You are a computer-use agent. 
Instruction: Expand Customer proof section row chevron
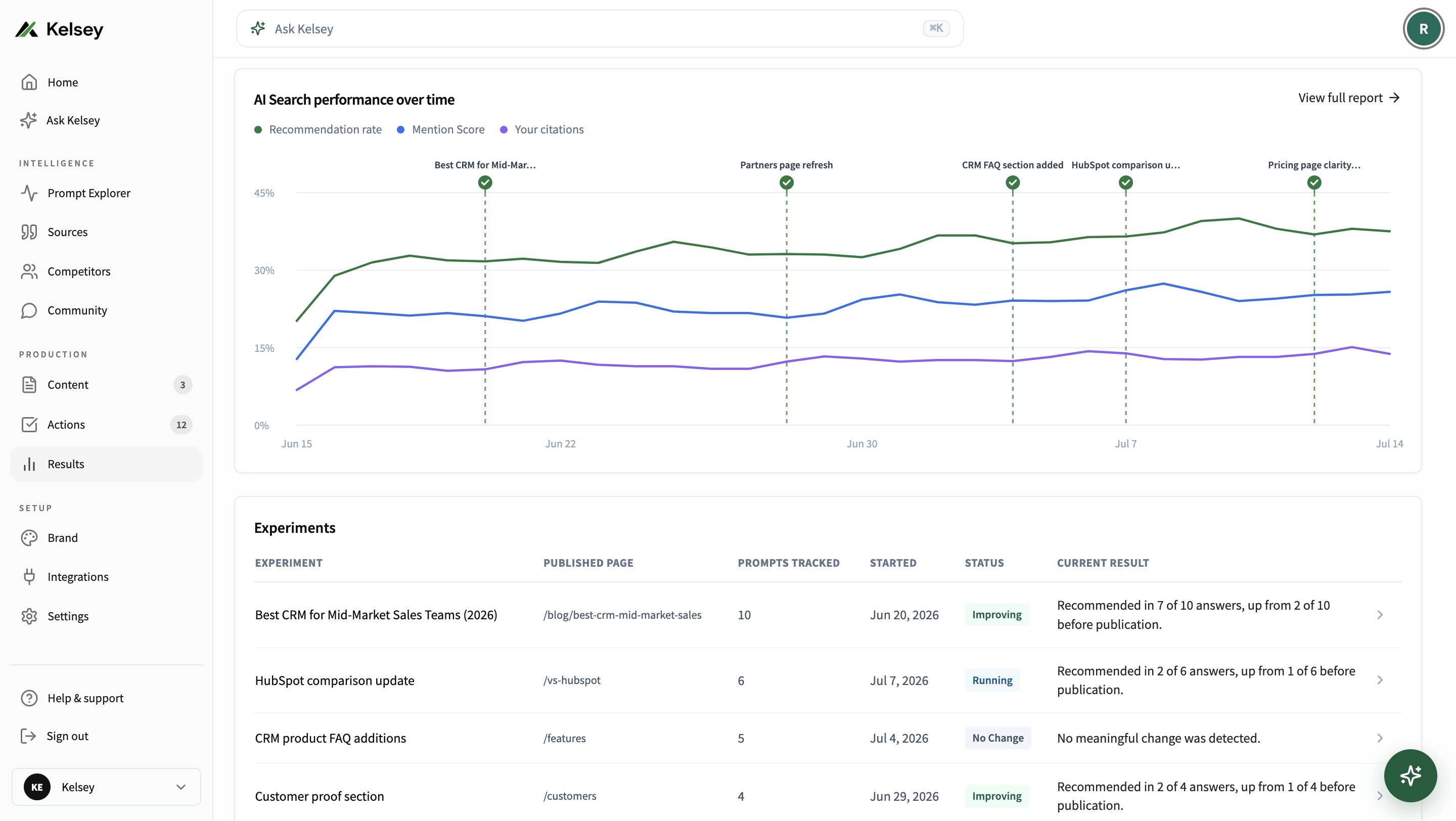tap(1380, 796)
